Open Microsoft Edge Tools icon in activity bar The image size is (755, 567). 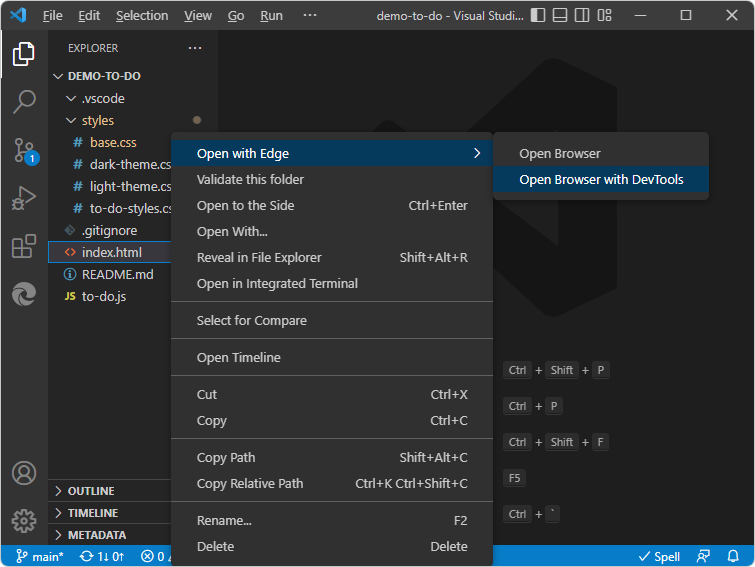click(24, 294)
